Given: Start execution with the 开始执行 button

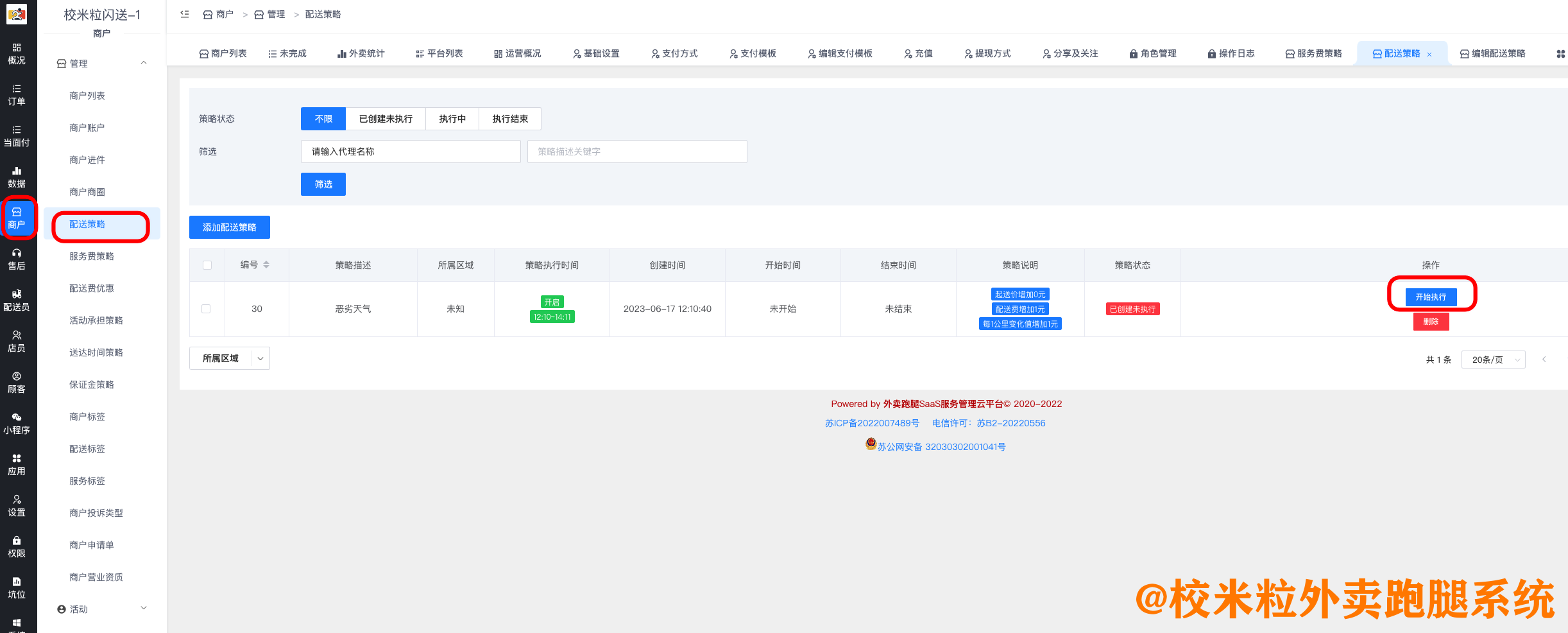Looking at the screenshot, I should (1431, 297).
